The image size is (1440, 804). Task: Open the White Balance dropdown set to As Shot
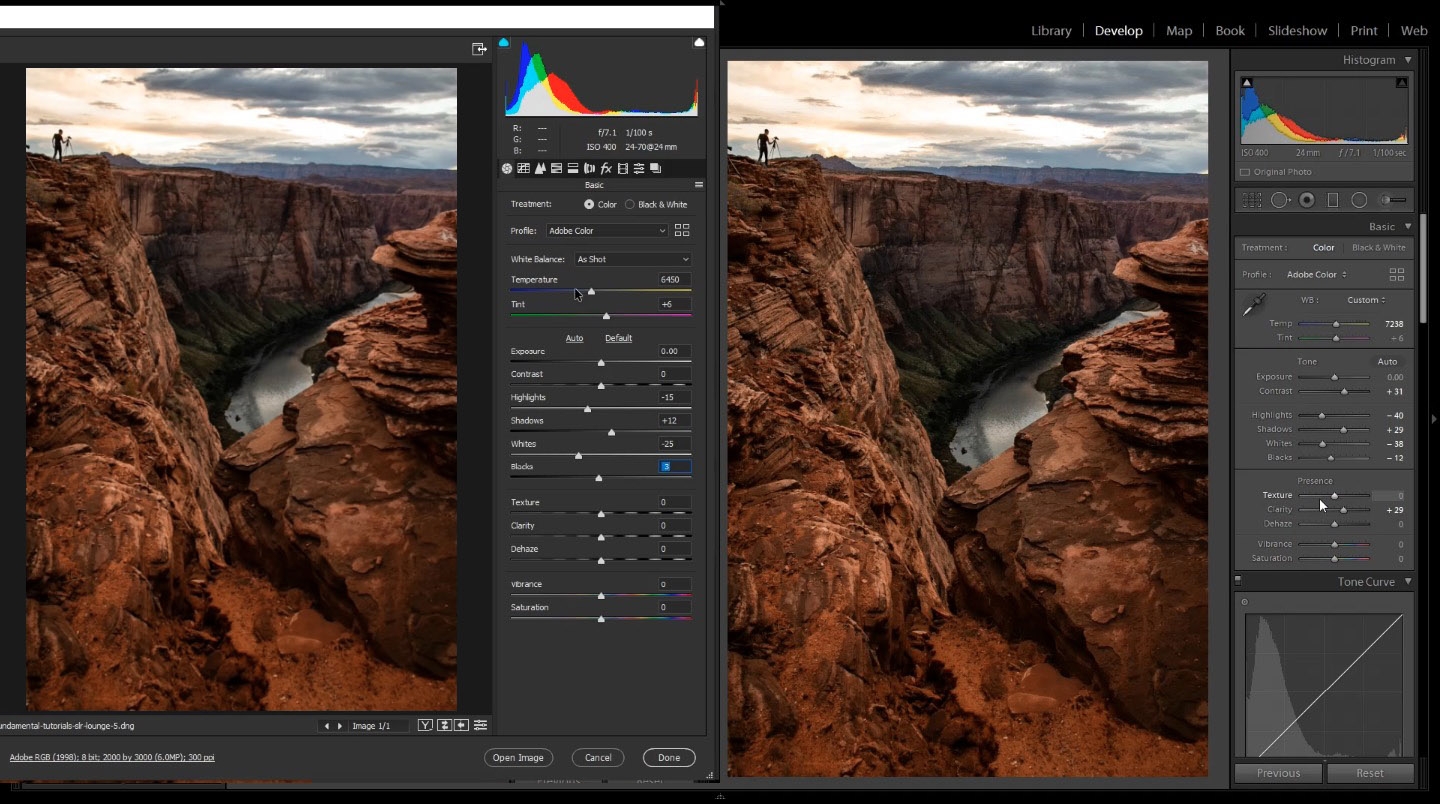pyautogui.click(x=632, y=259)
